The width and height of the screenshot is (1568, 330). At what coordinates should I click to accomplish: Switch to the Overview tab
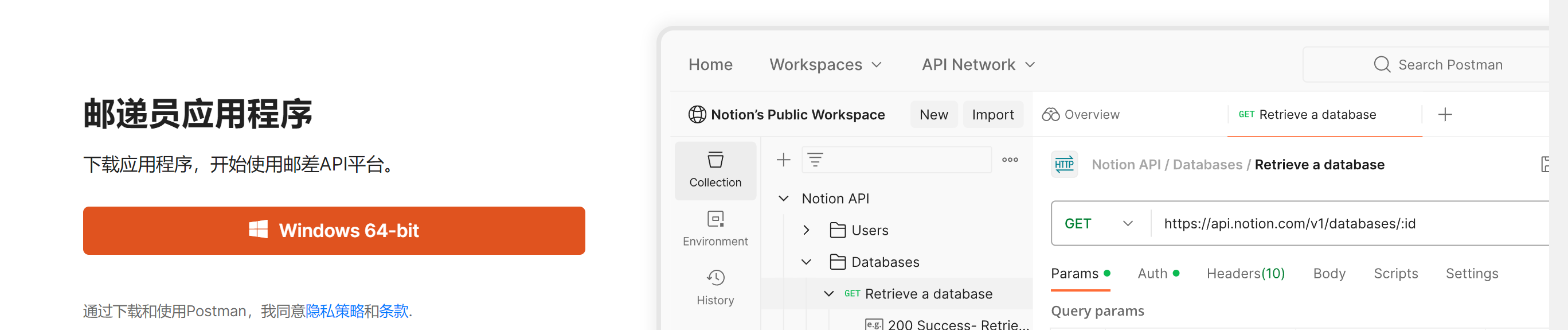[x=1081, y=114]
